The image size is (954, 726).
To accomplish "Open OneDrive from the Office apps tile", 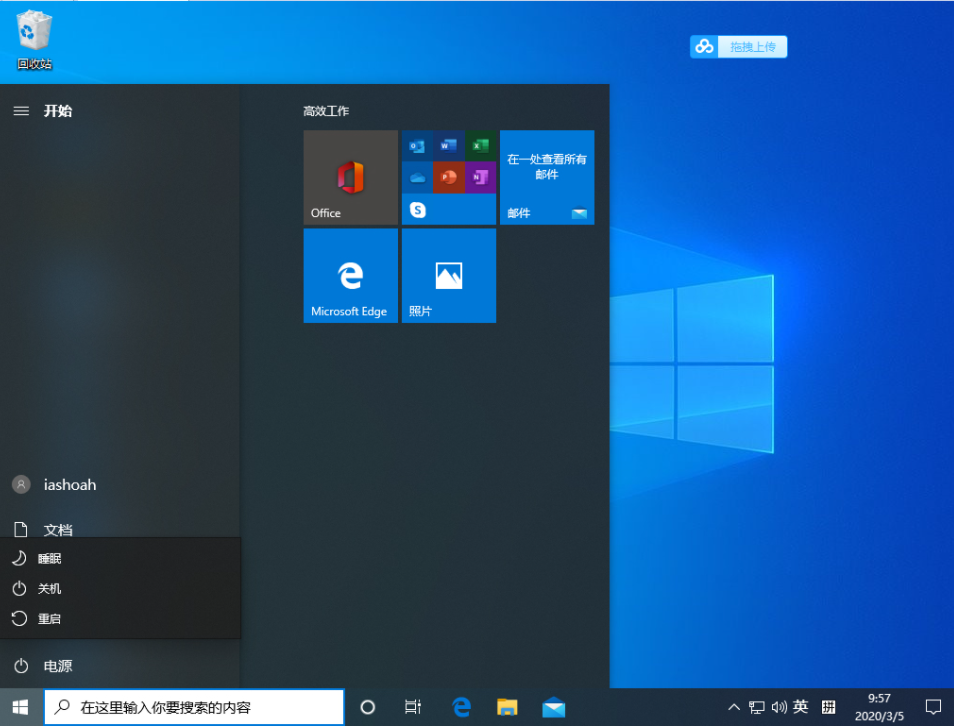I will coord(417,177).
